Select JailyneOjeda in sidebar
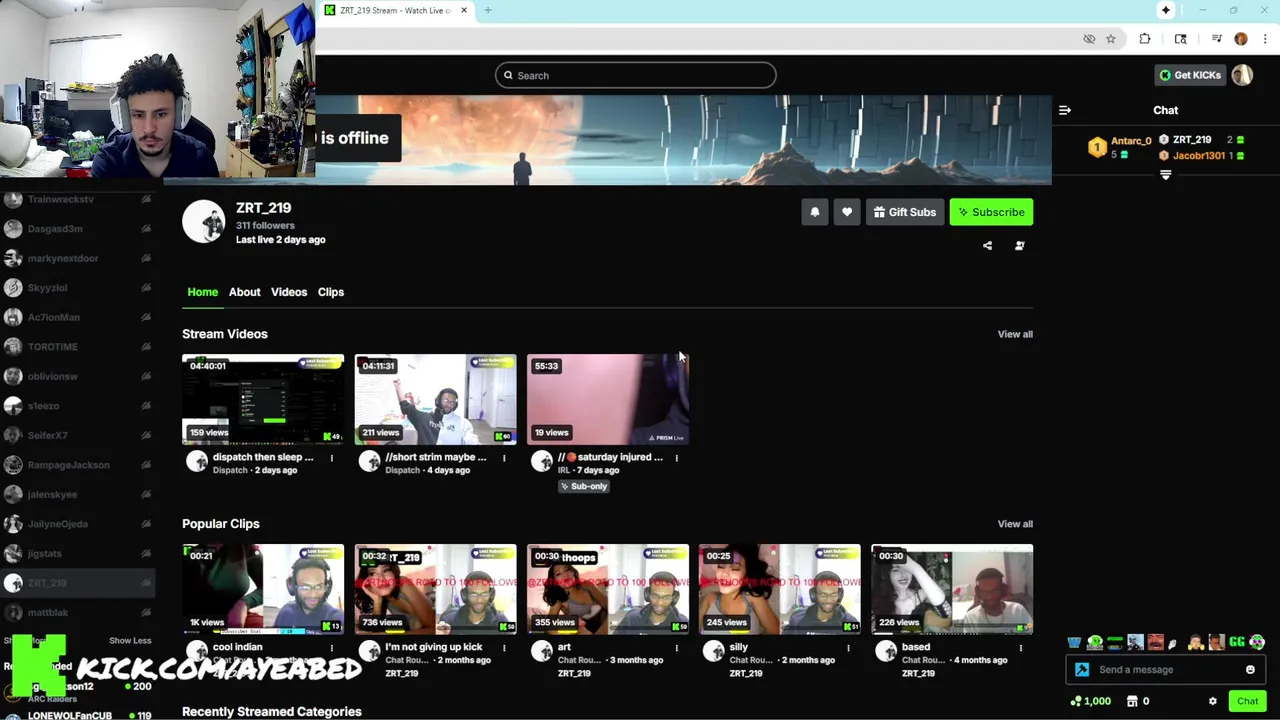The height and width of the screenshot is (720, 1280). click(77, 524)
